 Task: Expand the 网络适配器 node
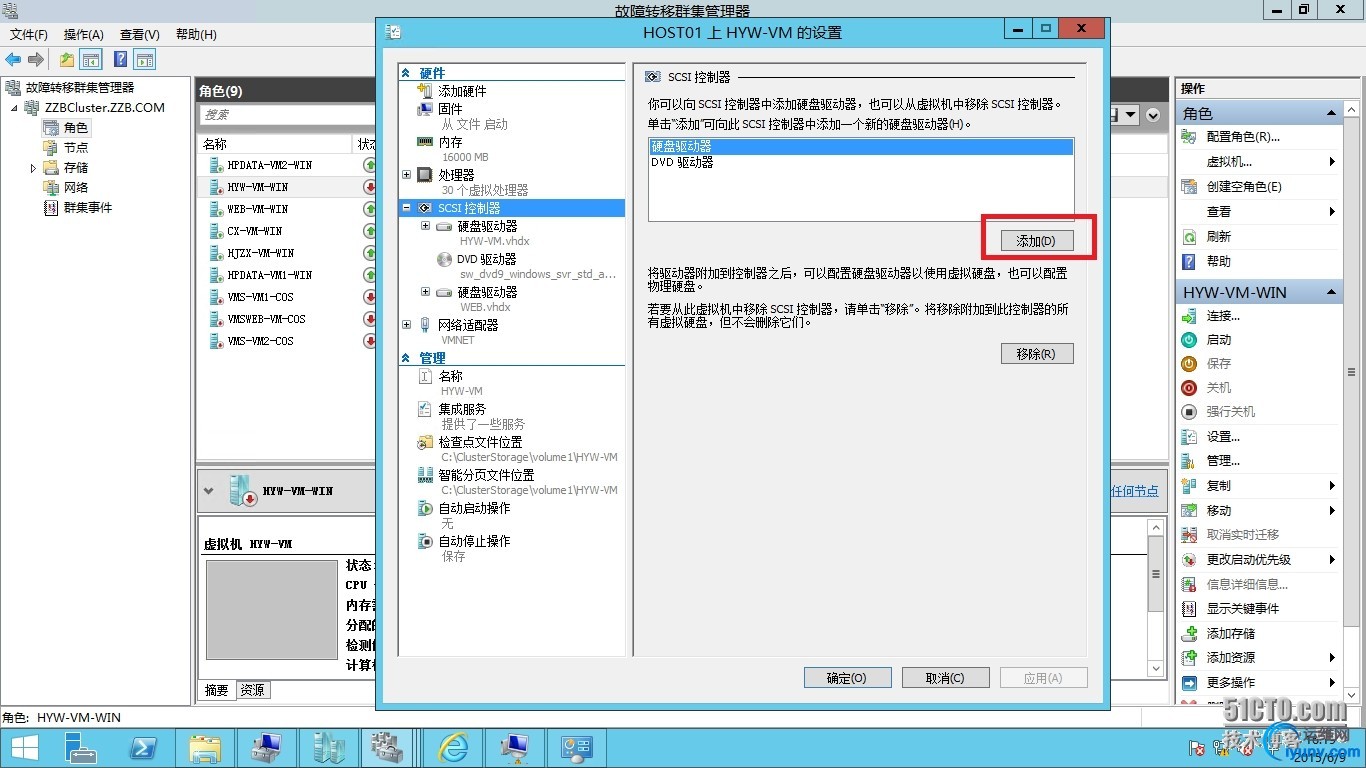coord(406,325)
